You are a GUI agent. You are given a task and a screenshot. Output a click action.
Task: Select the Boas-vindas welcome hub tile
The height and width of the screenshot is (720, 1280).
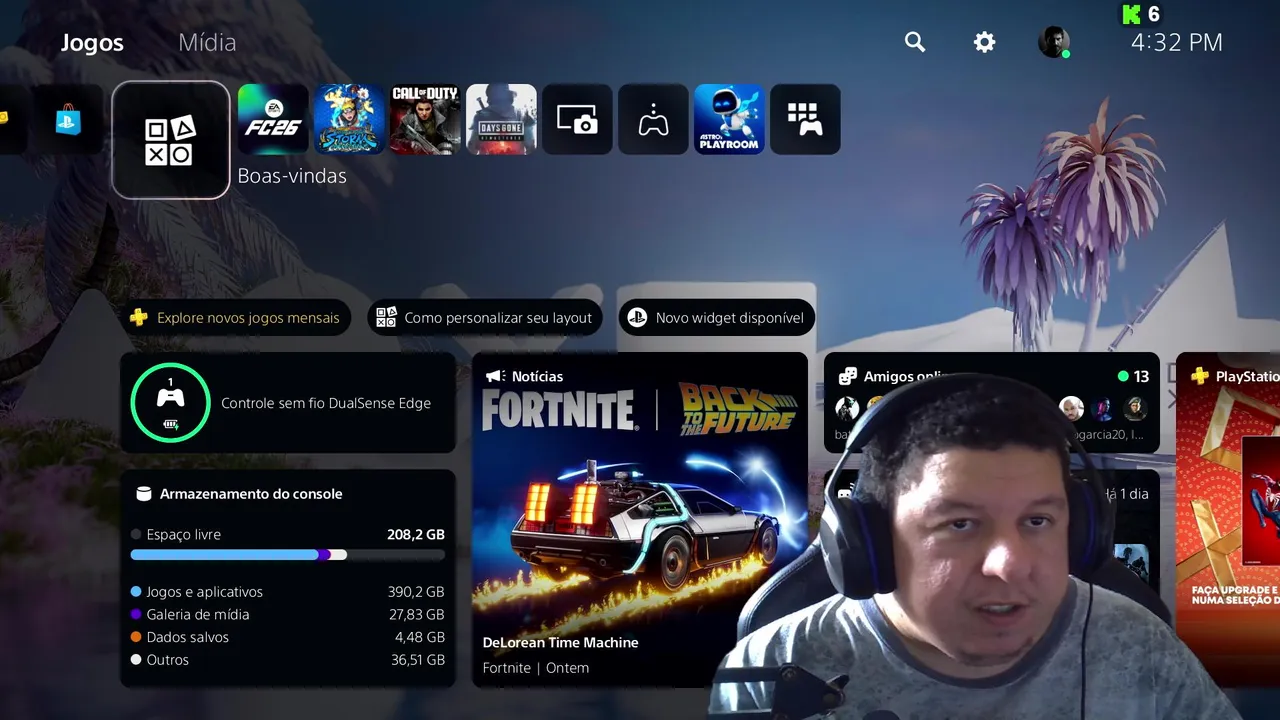click(x=171, y=140)
